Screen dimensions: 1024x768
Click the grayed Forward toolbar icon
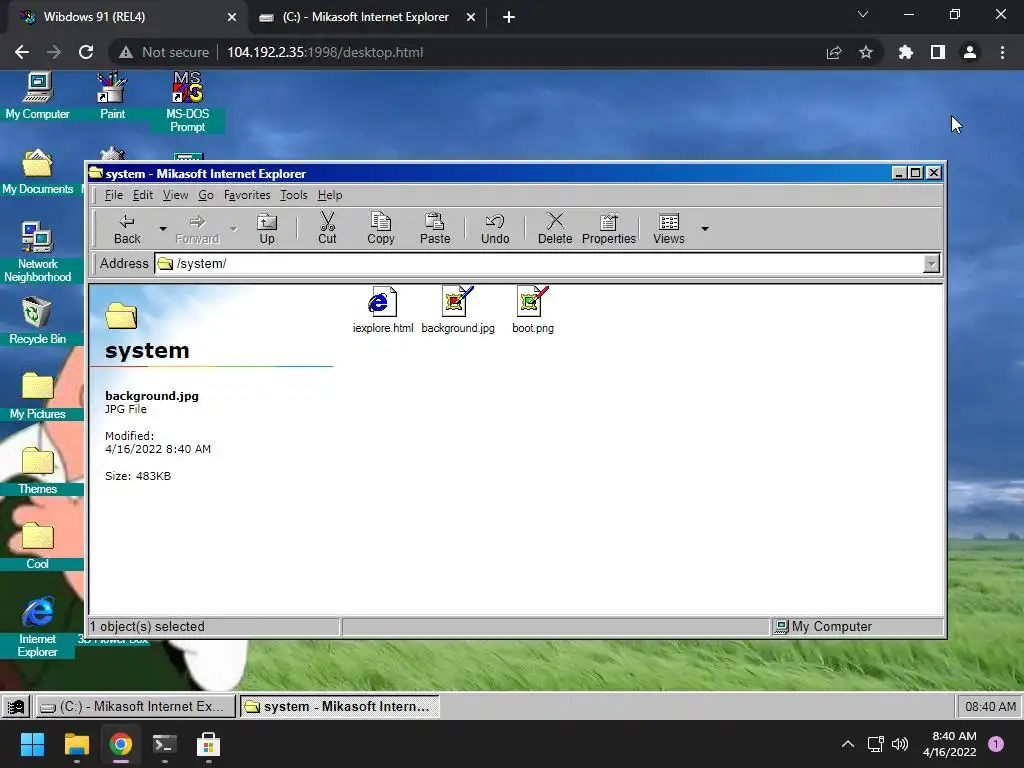(197, 229)
